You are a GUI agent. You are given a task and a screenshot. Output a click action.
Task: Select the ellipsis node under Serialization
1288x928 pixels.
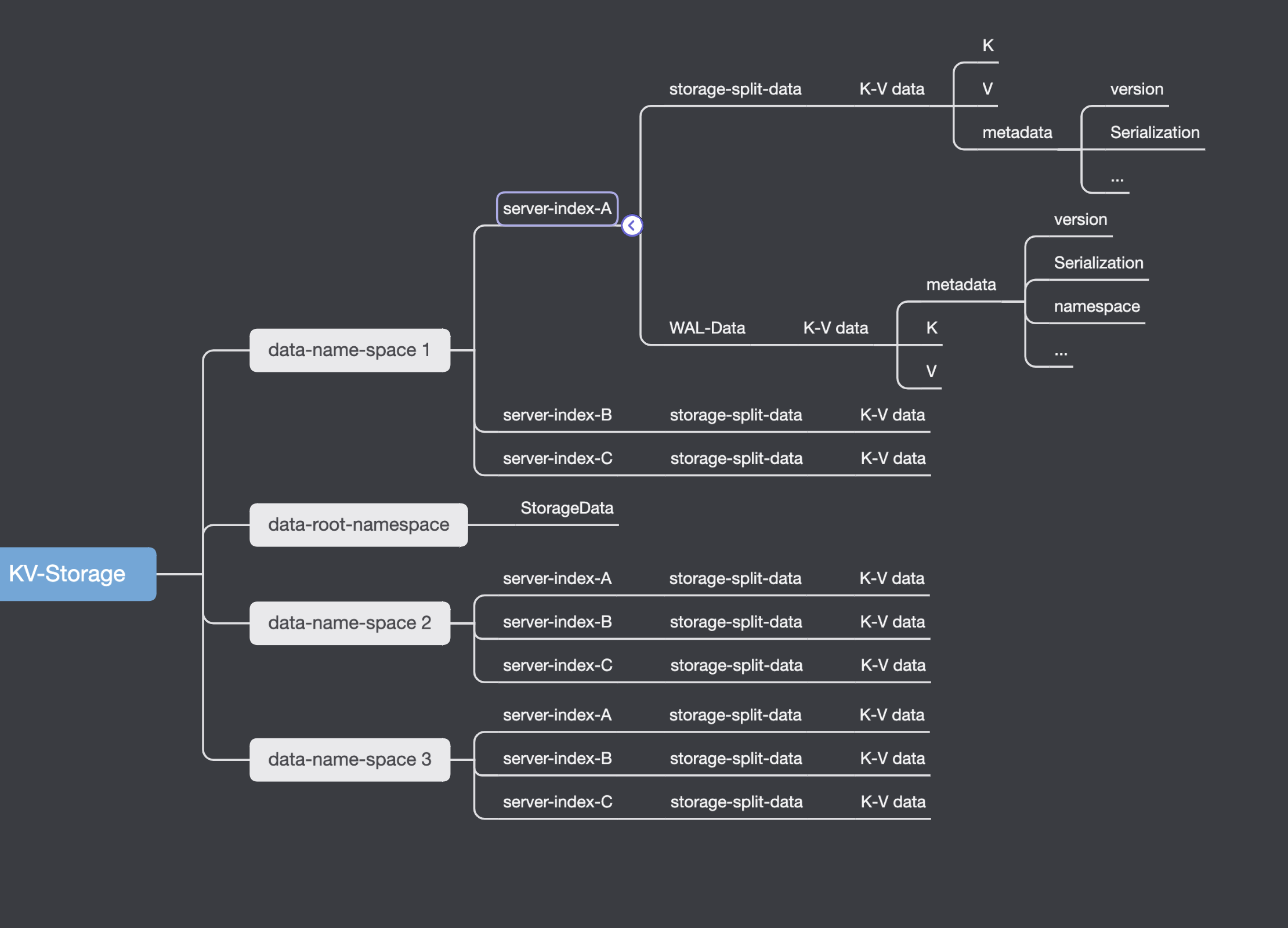pos(1116,179)
